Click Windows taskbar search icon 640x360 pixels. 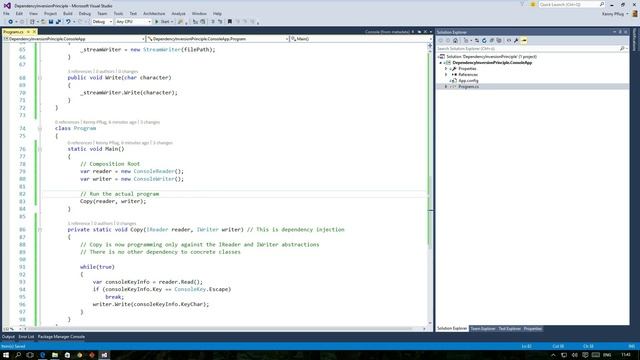(x=18, y=355)
